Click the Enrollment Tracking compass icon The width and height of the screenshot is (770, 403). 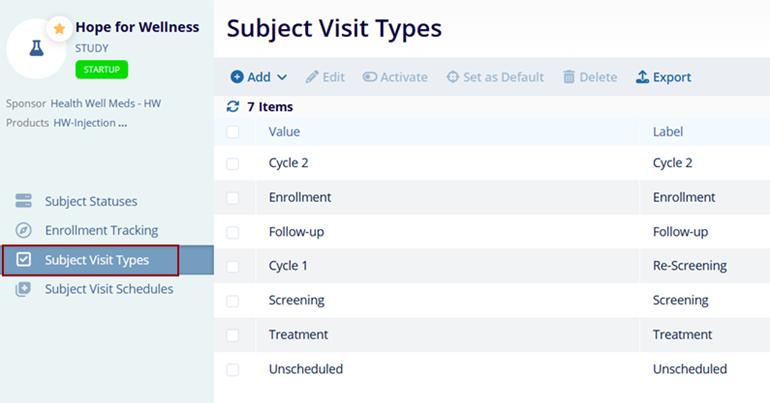24,231
